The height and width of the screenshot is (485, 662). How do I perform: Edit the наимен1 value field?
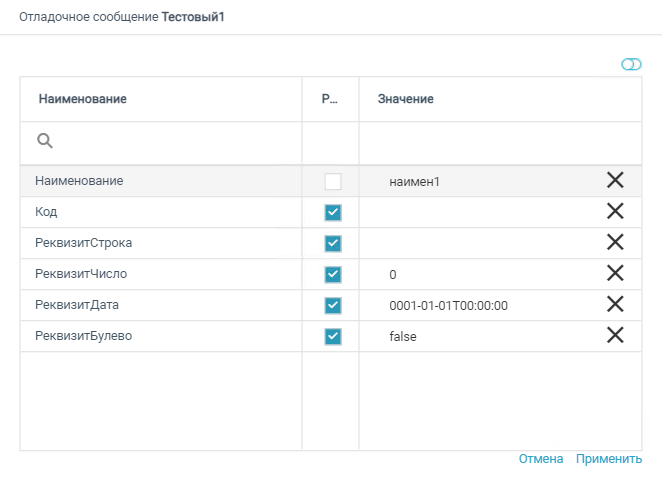click(x=415, y=182)
